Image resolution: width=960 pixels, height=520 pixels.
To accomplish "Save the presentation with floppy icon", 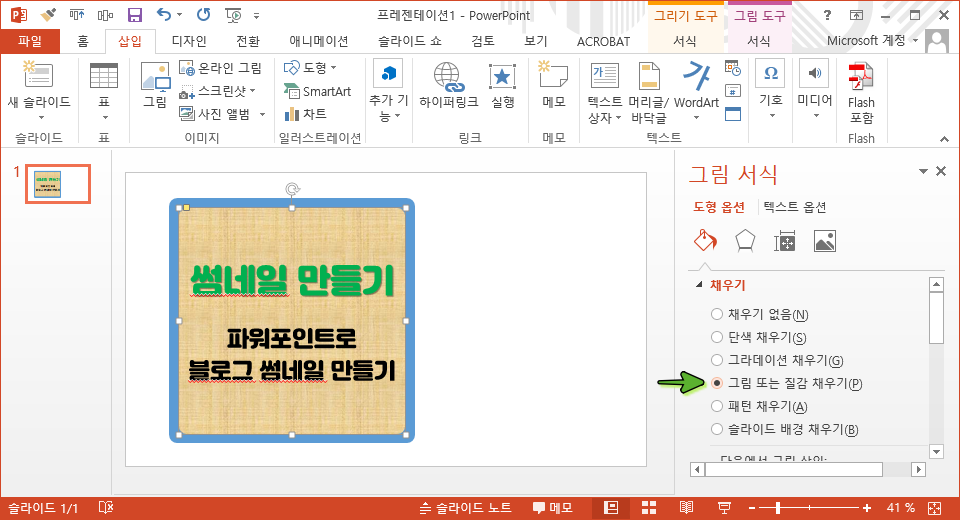I will 134,15.
